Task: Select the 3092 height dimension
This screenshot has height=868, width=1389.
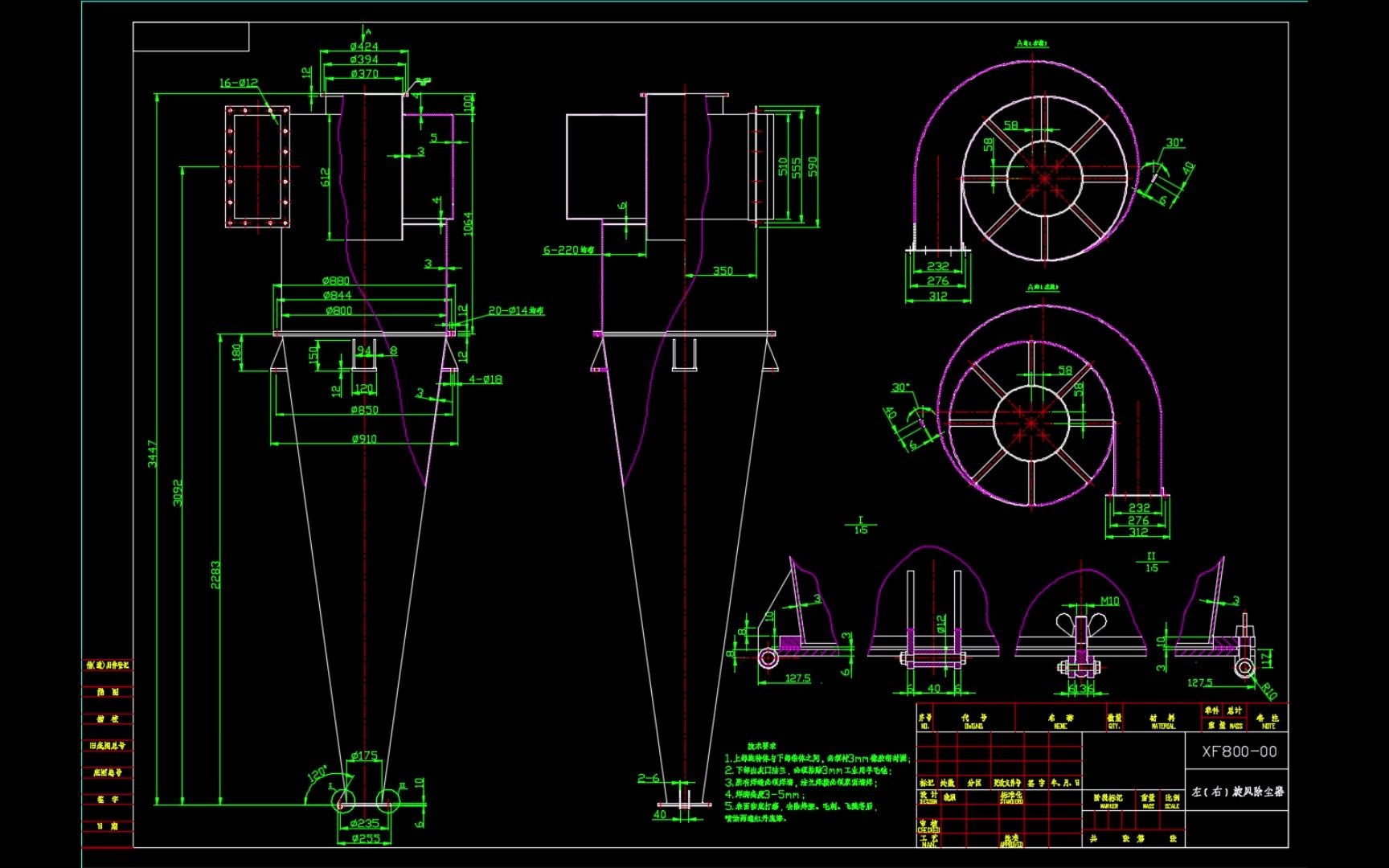Action: pos(178,493)
